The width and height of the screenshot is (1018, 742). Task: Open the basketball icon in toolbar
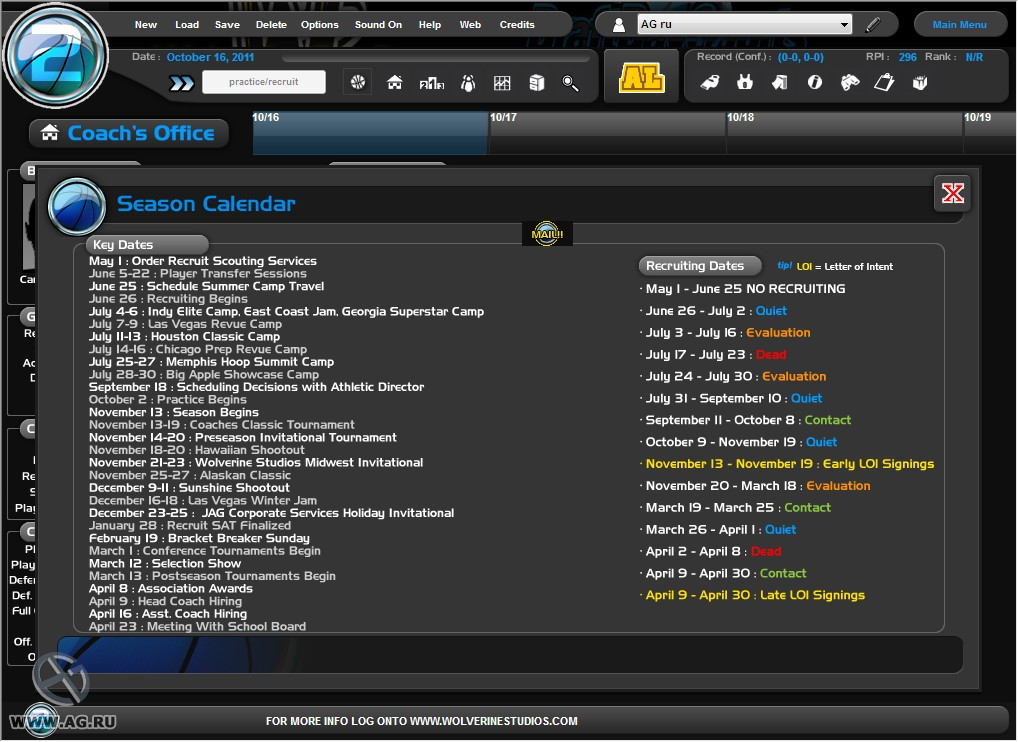358,82
